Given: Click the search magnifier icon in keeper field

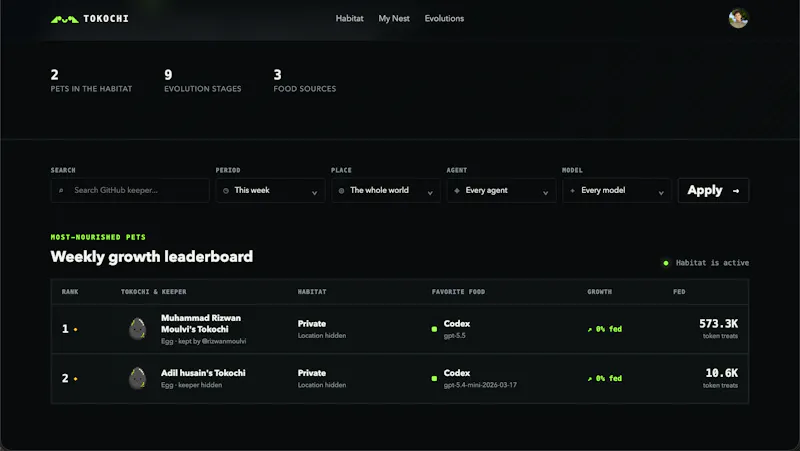Looking at the screenshot, I should pyautogui.click(x=61, y=190).
